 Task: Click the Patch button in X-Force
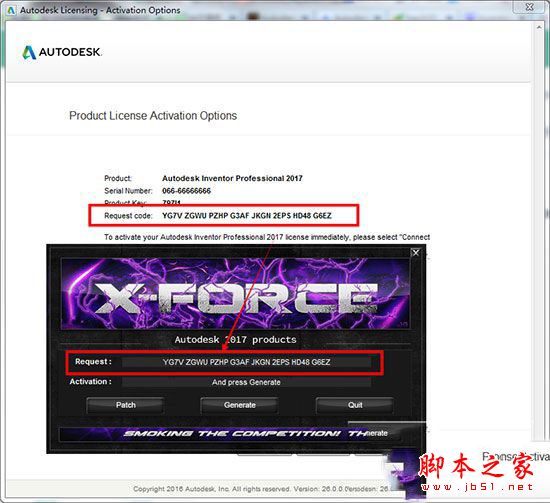tap(125, 405)
